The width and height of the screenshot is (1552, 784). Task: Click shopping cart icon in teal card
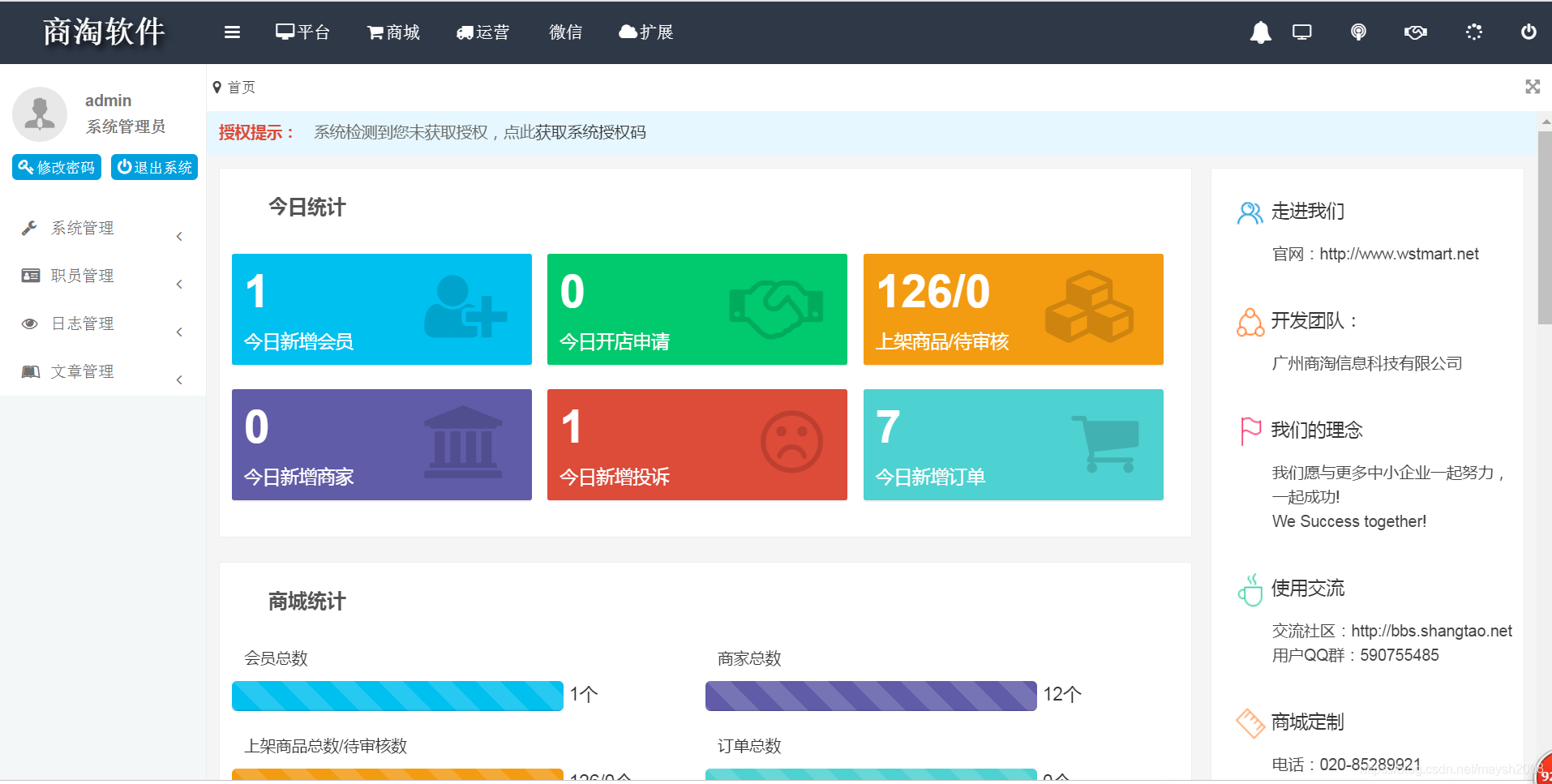click(x=1105, y=443)
